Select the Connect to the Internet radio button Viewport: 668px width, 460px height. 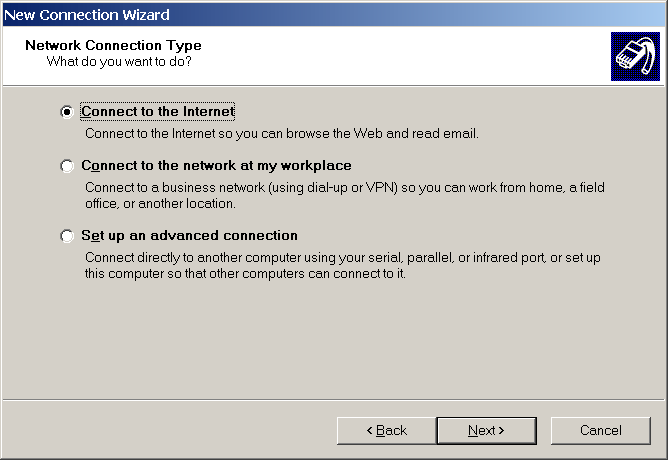[x=67, y=112]
